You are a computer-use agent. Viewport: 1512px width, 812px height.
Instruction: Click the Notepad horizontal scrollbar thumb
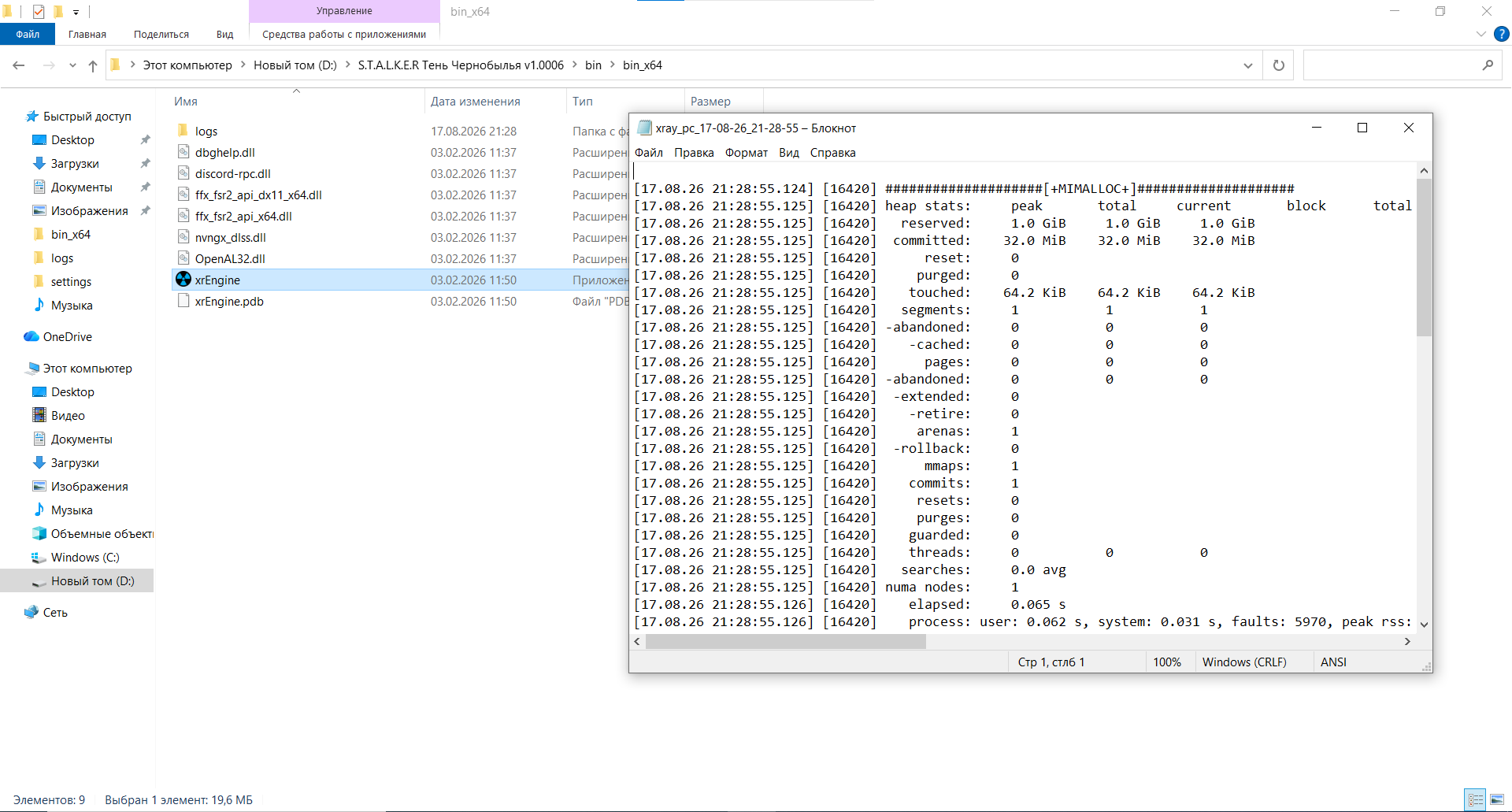[x=786, y=642]
